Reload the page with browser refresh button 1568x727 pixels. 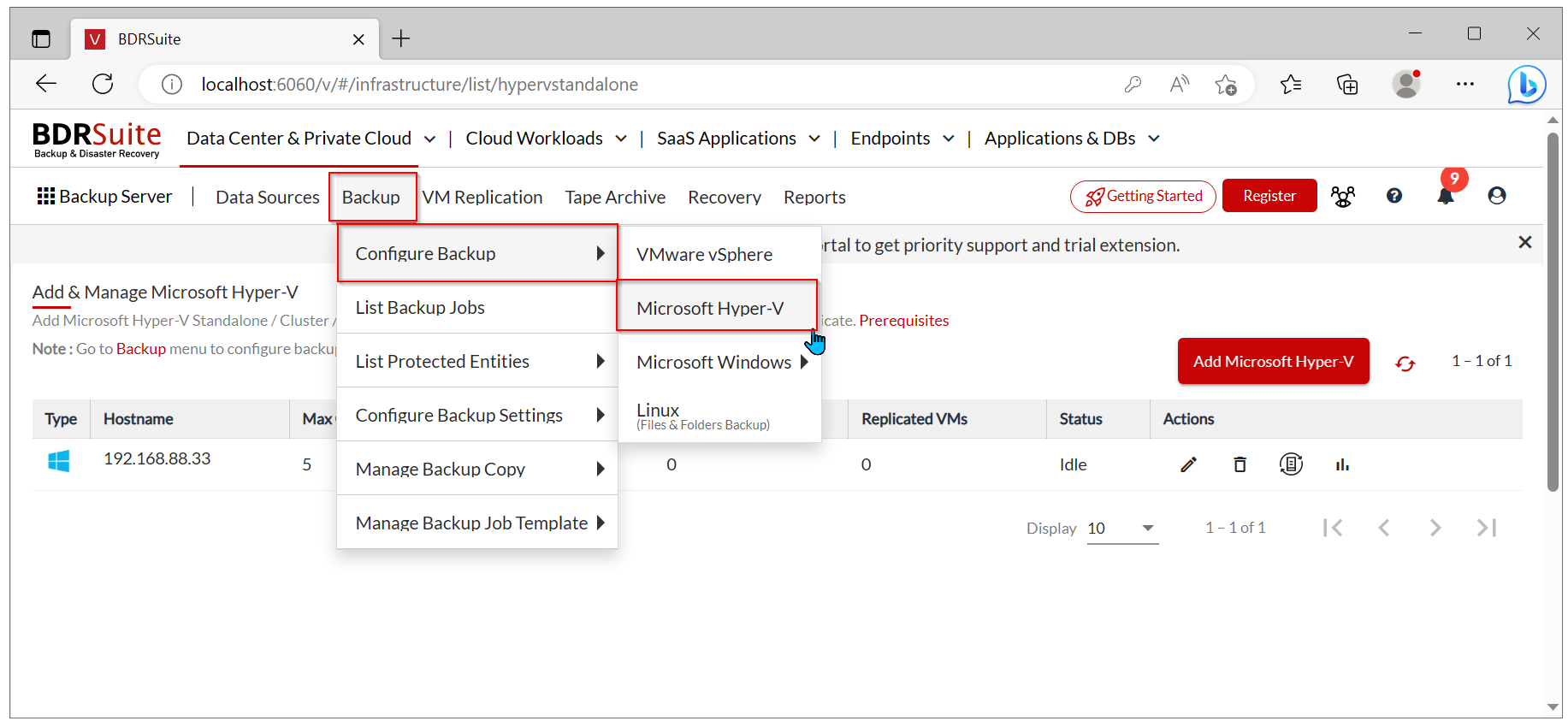coord(103,84)
